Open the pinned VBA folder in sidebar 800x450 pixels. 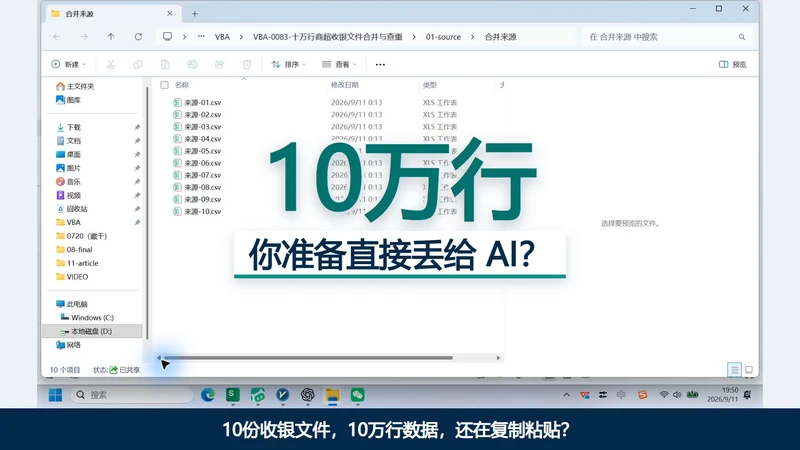pos(68,222)
